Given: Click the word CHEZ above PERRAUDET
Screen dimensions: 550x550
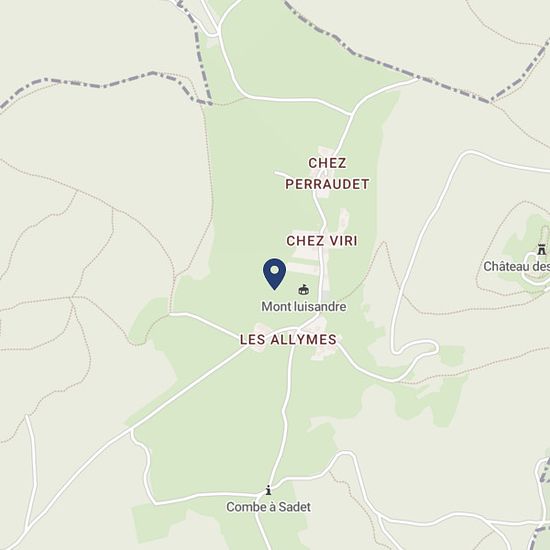Looking at the screenshot, I should tap(327, 163).
